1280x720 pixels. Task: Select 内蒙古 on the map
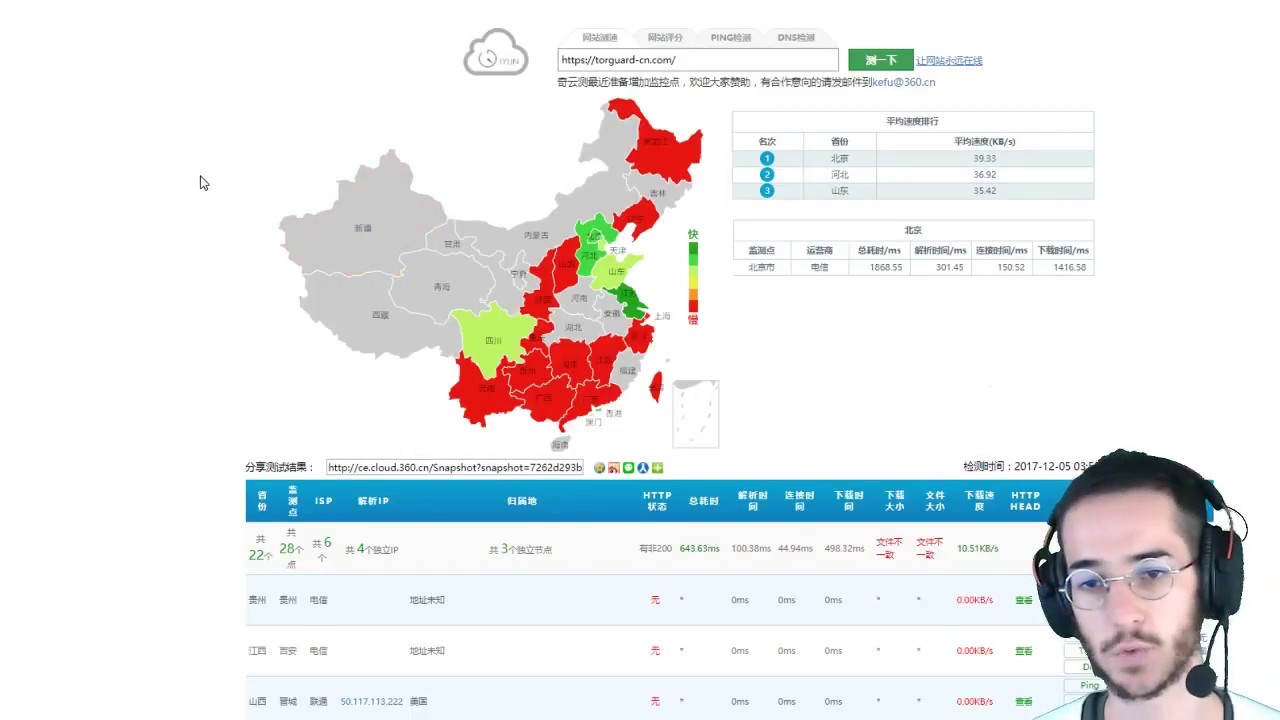[x=536, y=235]
